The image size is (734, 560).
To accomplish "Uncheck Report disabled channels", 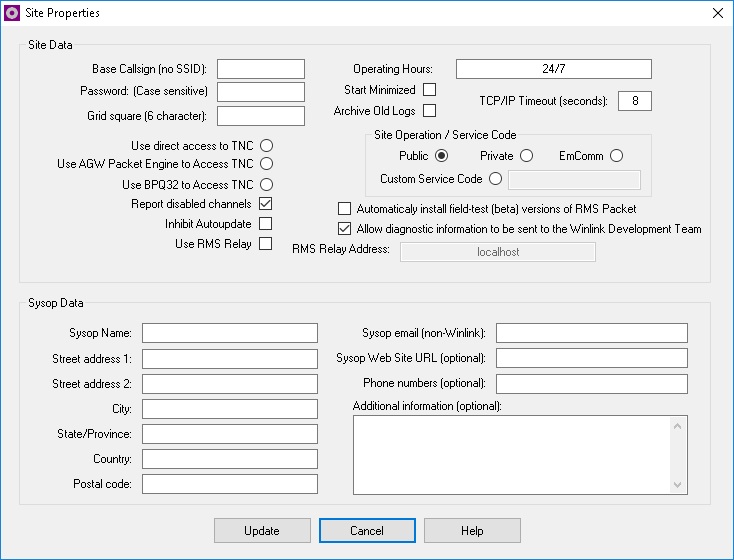I will click(266, 204).
